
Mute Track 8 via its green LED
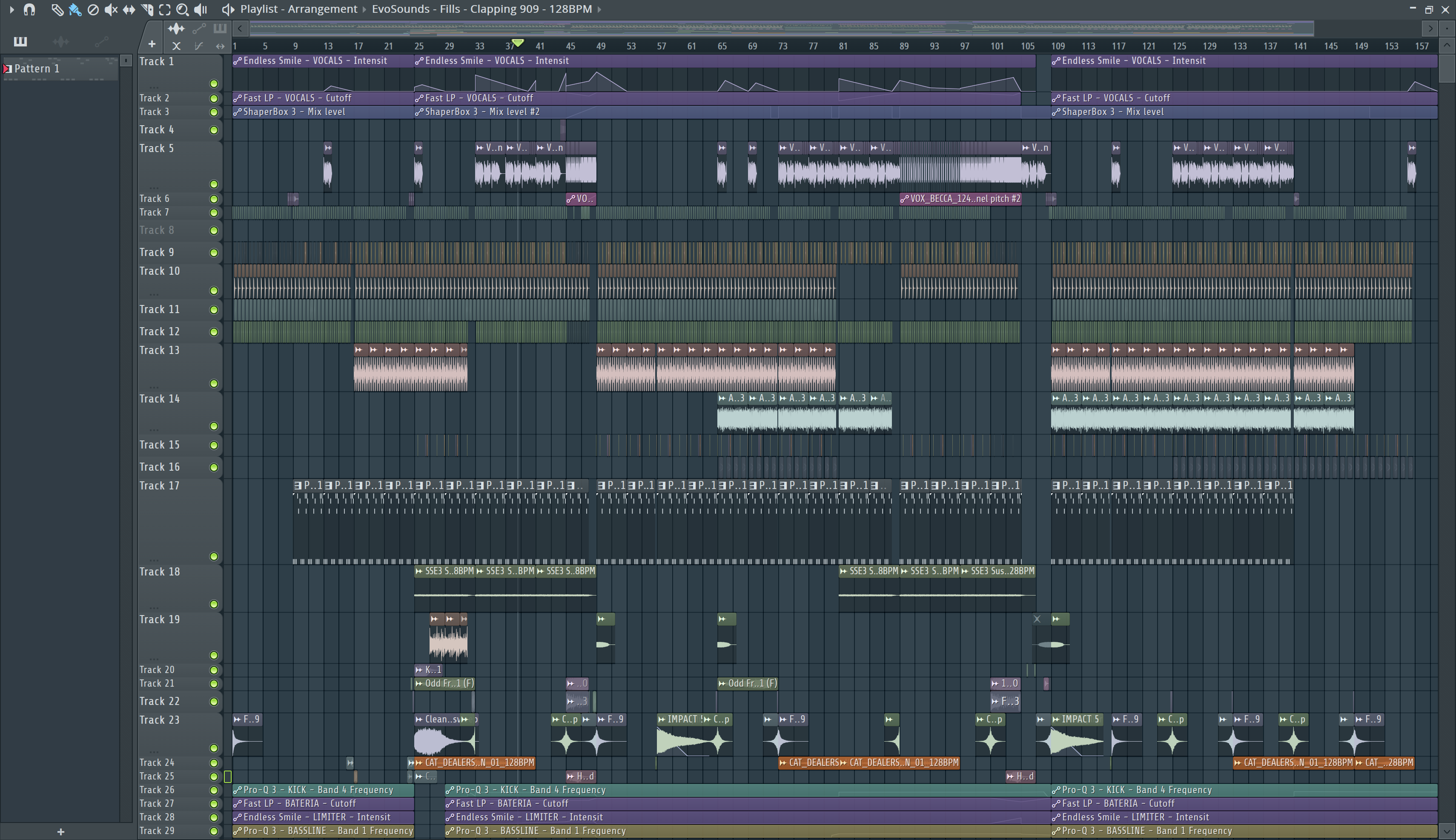pos(214,231)
